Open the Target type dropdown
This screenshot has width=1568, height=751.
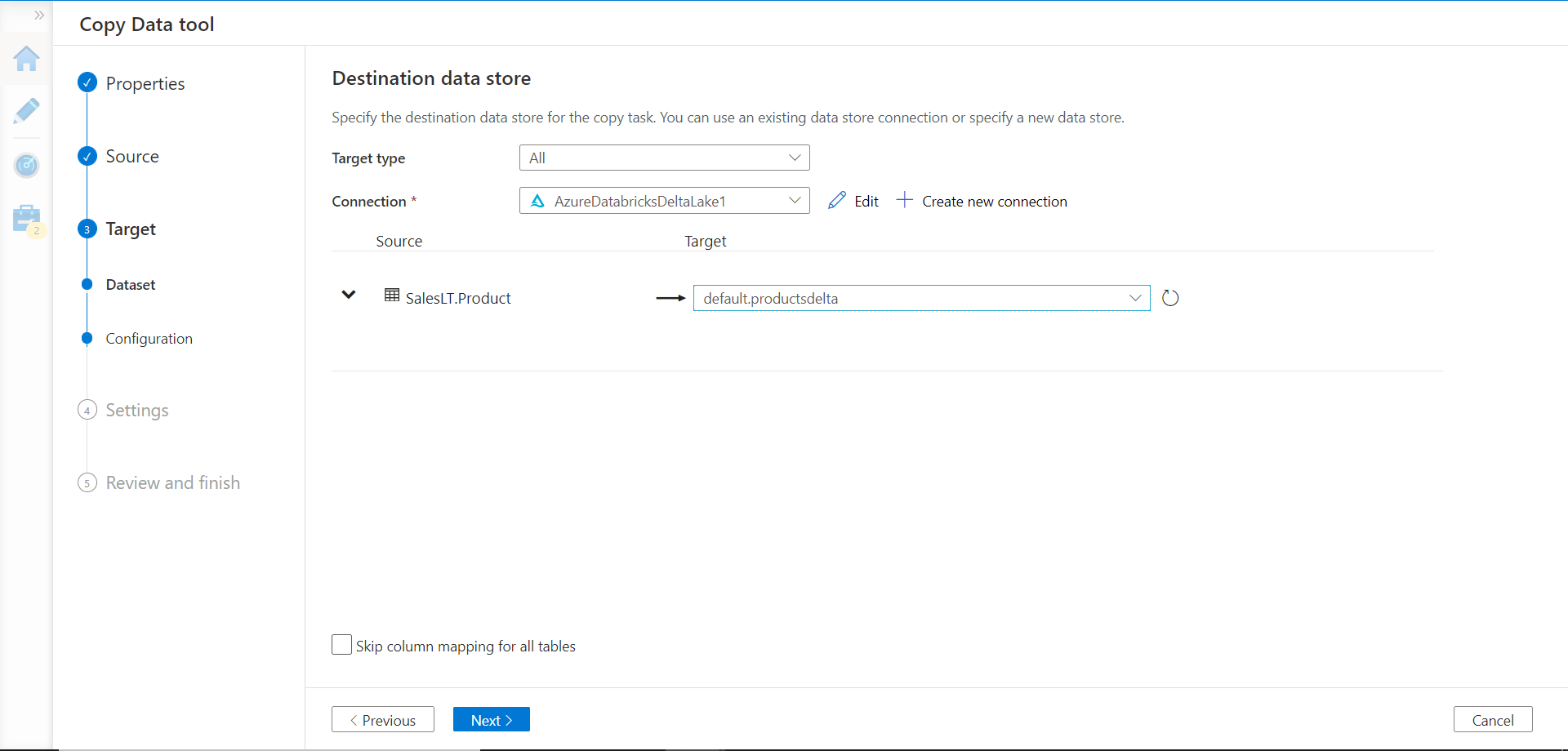[664, 158]
